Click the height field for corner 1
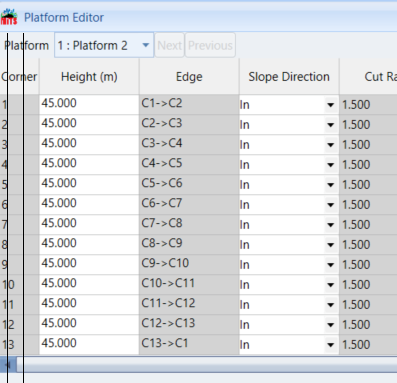The image size is (397, 383). (89, 105)
